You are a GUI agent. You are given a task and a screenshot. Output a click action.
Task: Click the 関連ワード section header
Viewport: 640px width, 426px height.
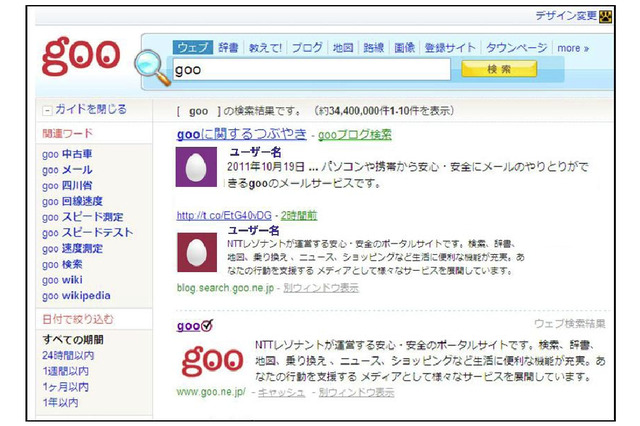tap(68, 133)
